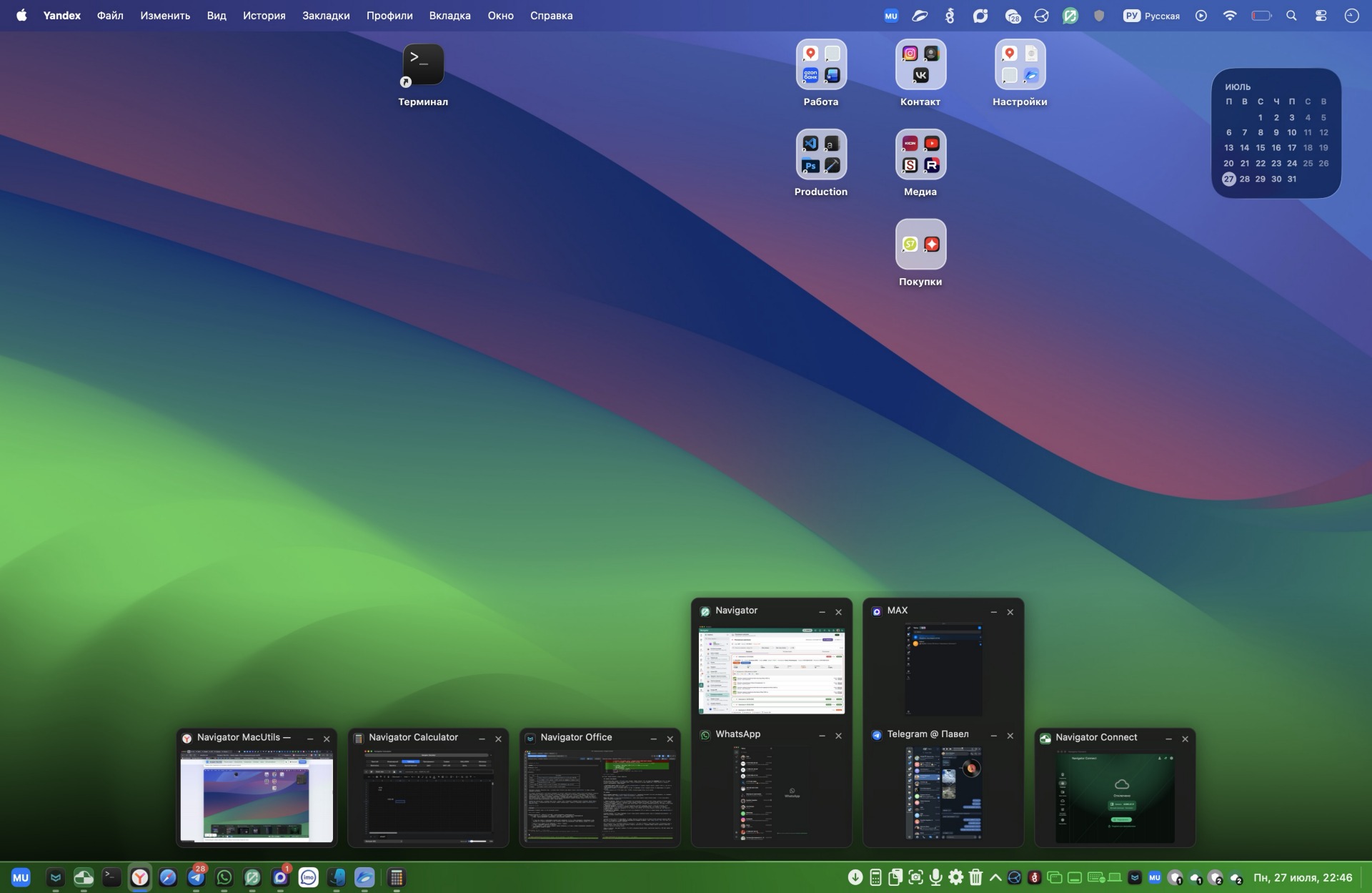Open the trash icon in the bottom tray
Viewport: 1372px width, 893px height.
pyautogui.click(x=975, y=877)
